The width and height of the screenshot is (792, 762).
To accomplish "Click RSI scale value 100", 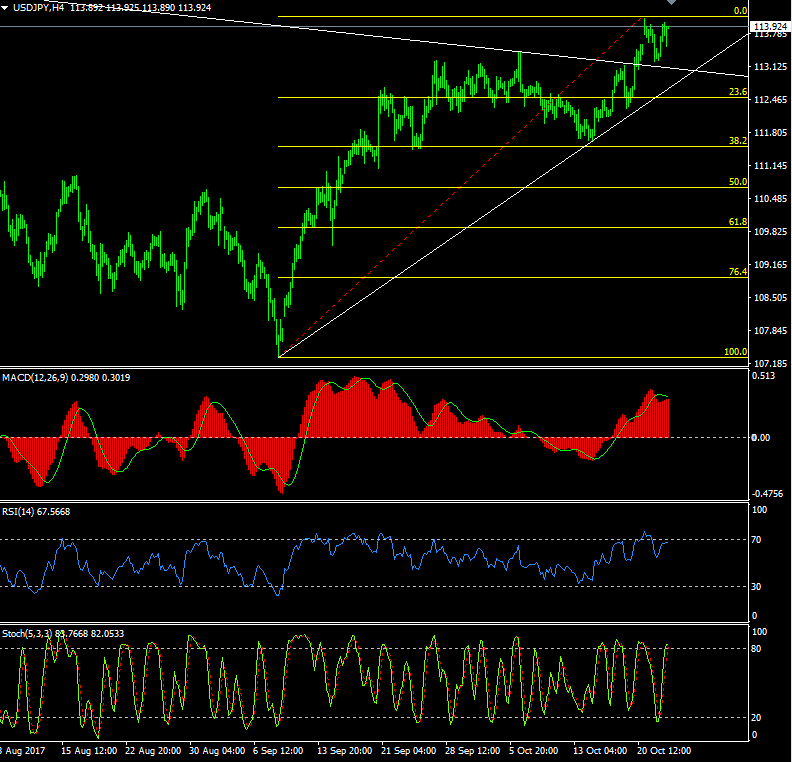I will pos(760,510).
